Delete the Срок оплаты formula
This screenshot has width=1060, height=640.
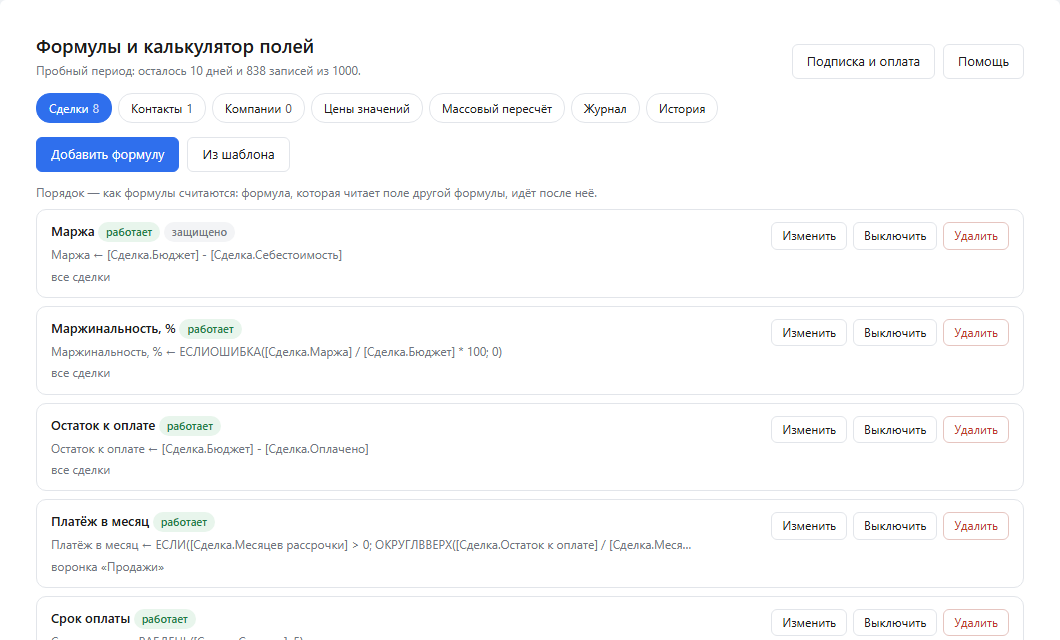tap(976, 623)
